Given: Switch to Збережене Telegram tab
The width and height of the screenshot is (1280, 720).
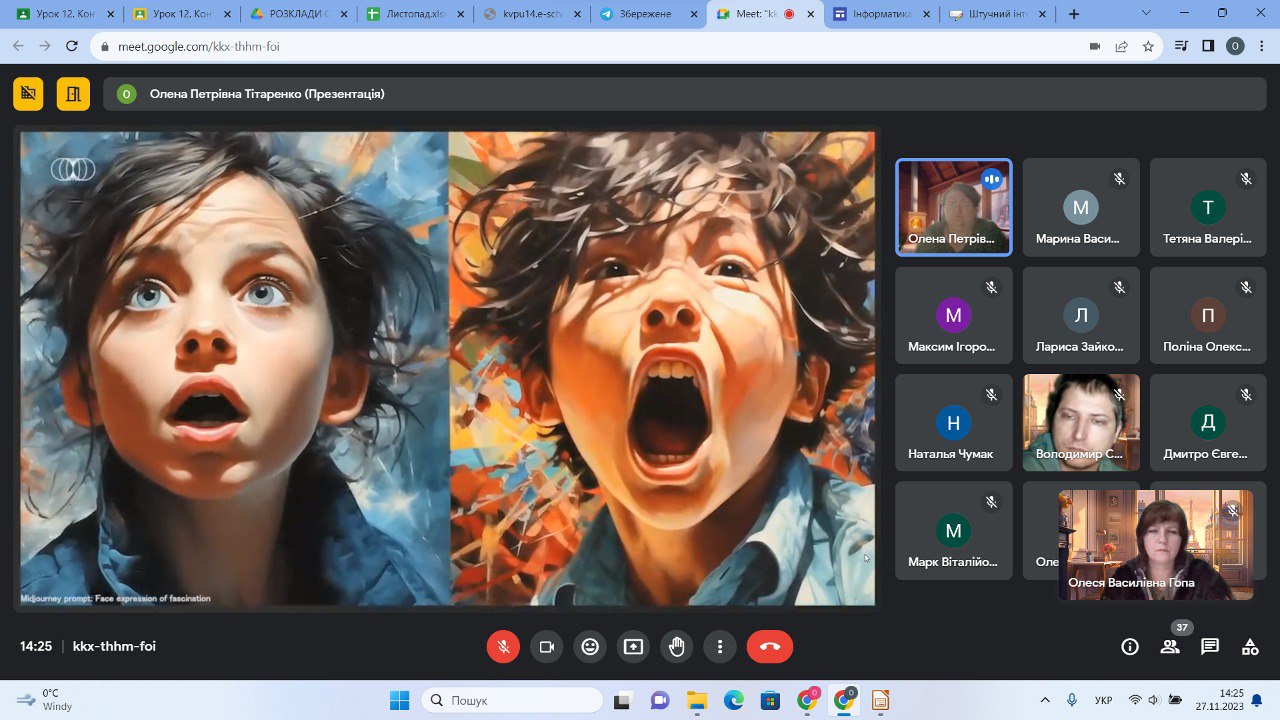Looking at the screenshot, I should 647,14.
